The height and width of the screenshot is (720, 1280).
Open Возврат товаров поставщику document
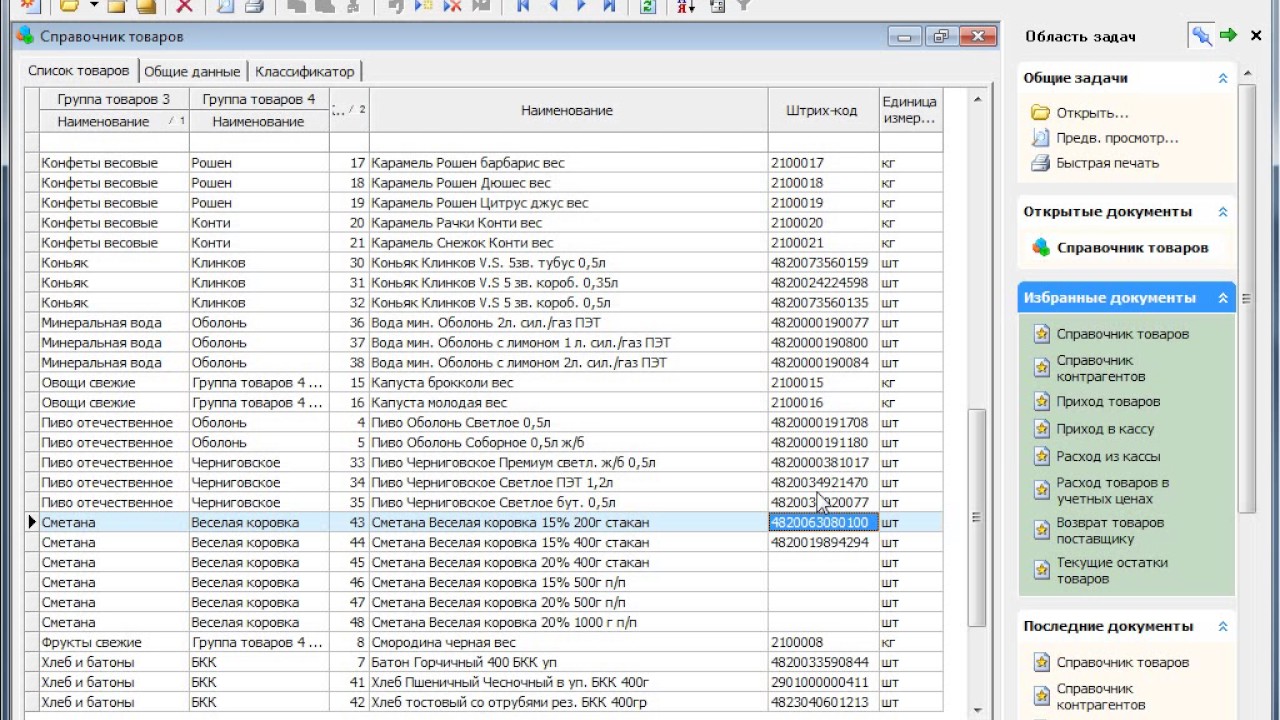click(1111, 530)
